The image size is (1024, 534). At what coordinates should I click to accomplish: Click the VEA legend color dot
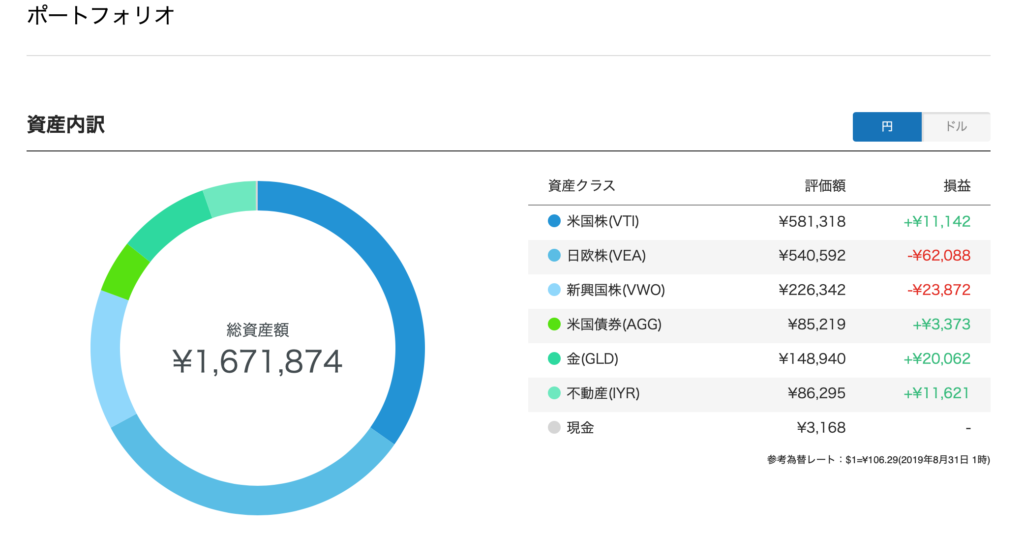coord(554,256)
